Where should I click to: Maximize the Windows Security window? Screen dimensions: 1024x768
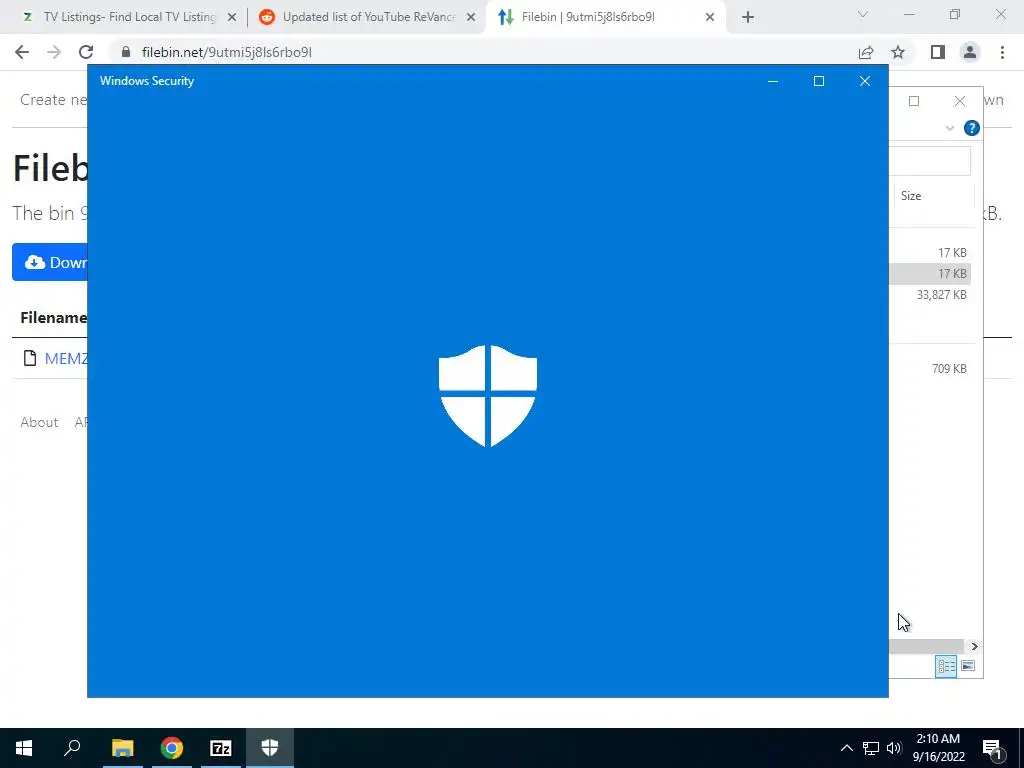(819, 81)
